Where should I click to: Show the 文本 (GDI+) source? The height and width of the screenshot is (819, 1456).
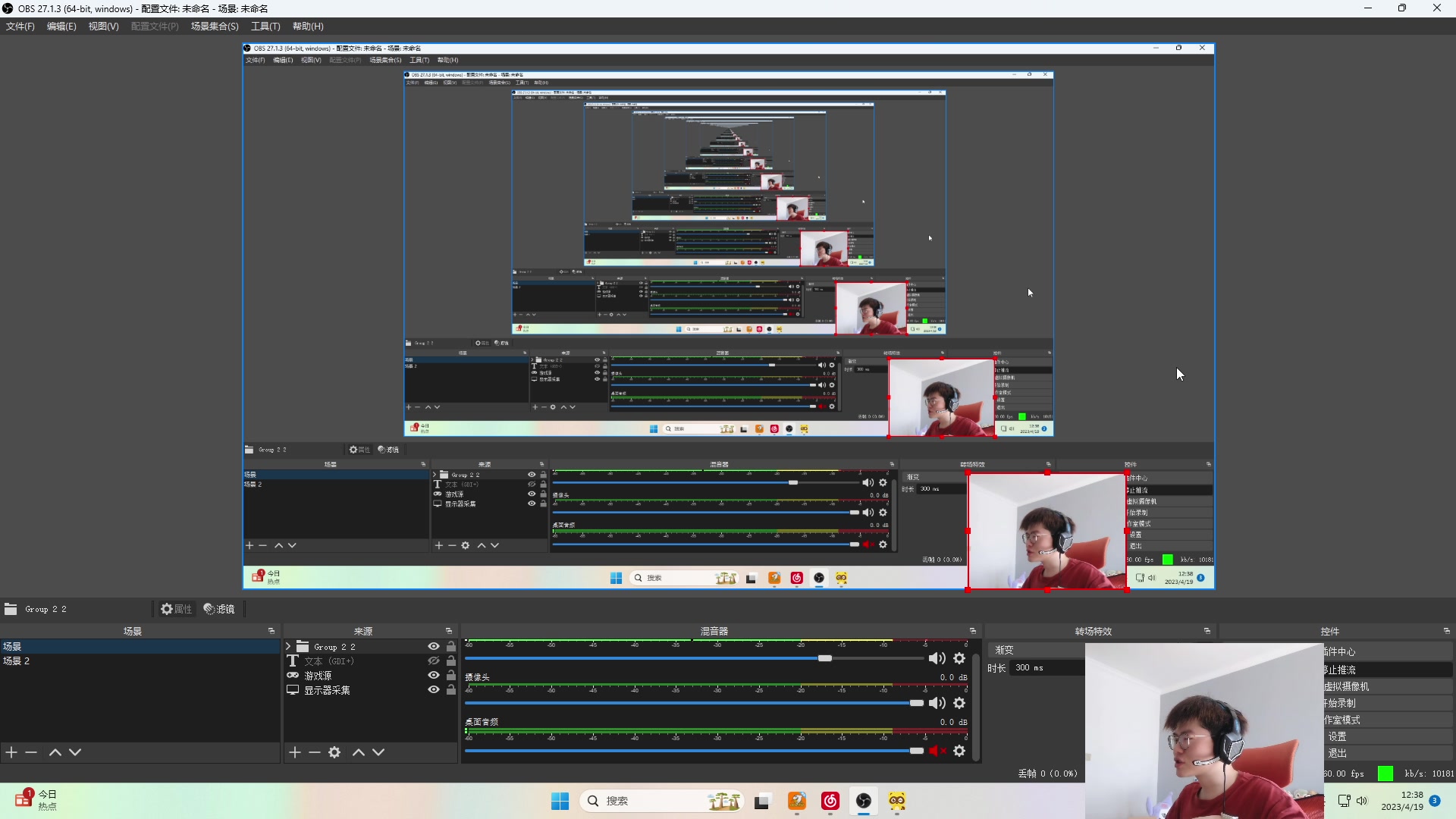click(x=434, y=661)
